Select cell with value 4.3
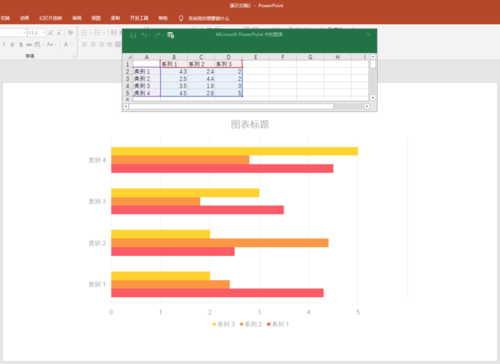The width and height of the screenshot is (500, 364). (x=174, y=72)
